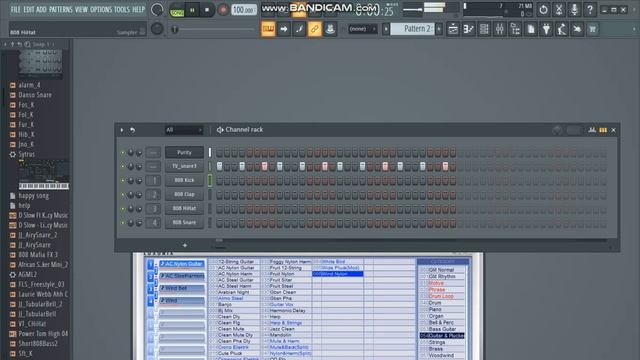Open the ADD menu
640x360 pixels.
click(41, 9)
